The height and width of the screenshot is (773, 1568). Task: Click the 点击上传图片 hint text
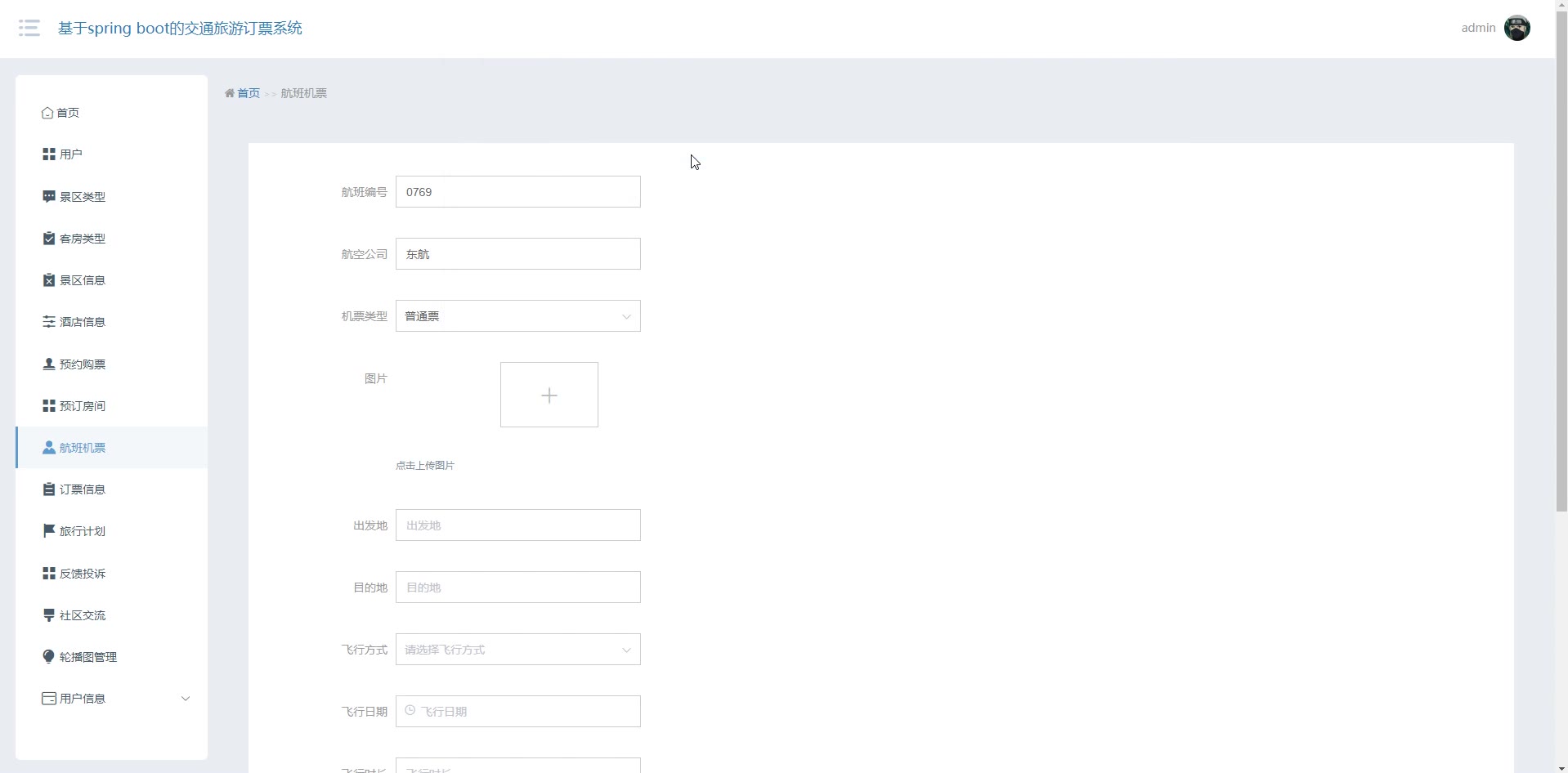click(425, 465)
